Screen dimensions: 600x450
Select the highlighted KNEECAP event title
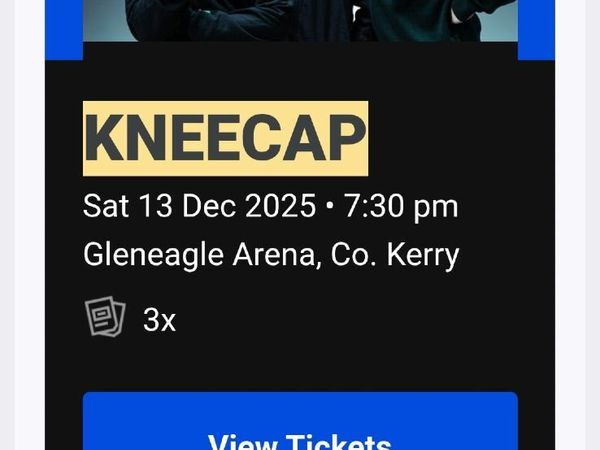225,139
